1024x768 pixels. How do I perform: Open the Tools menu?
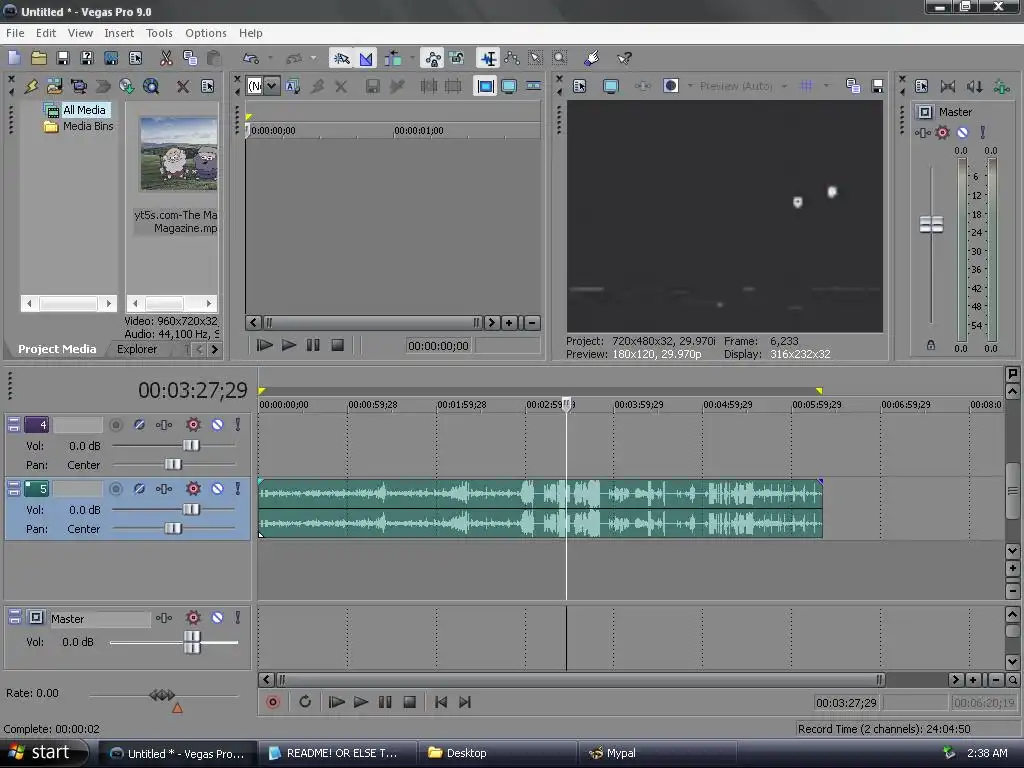click(159, 33)
